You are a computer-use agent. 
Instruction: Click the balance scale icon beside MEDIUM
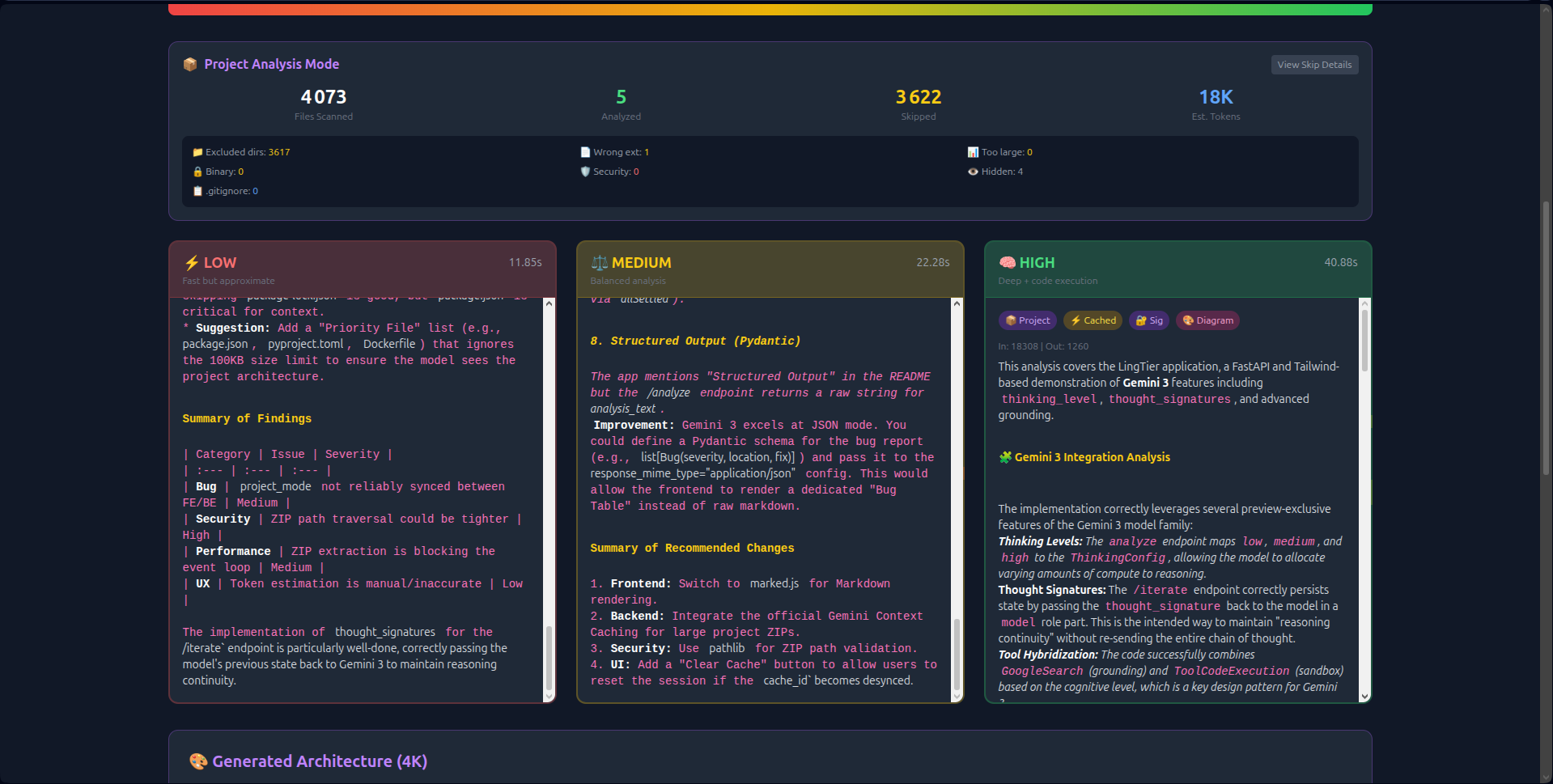(599, 262)
